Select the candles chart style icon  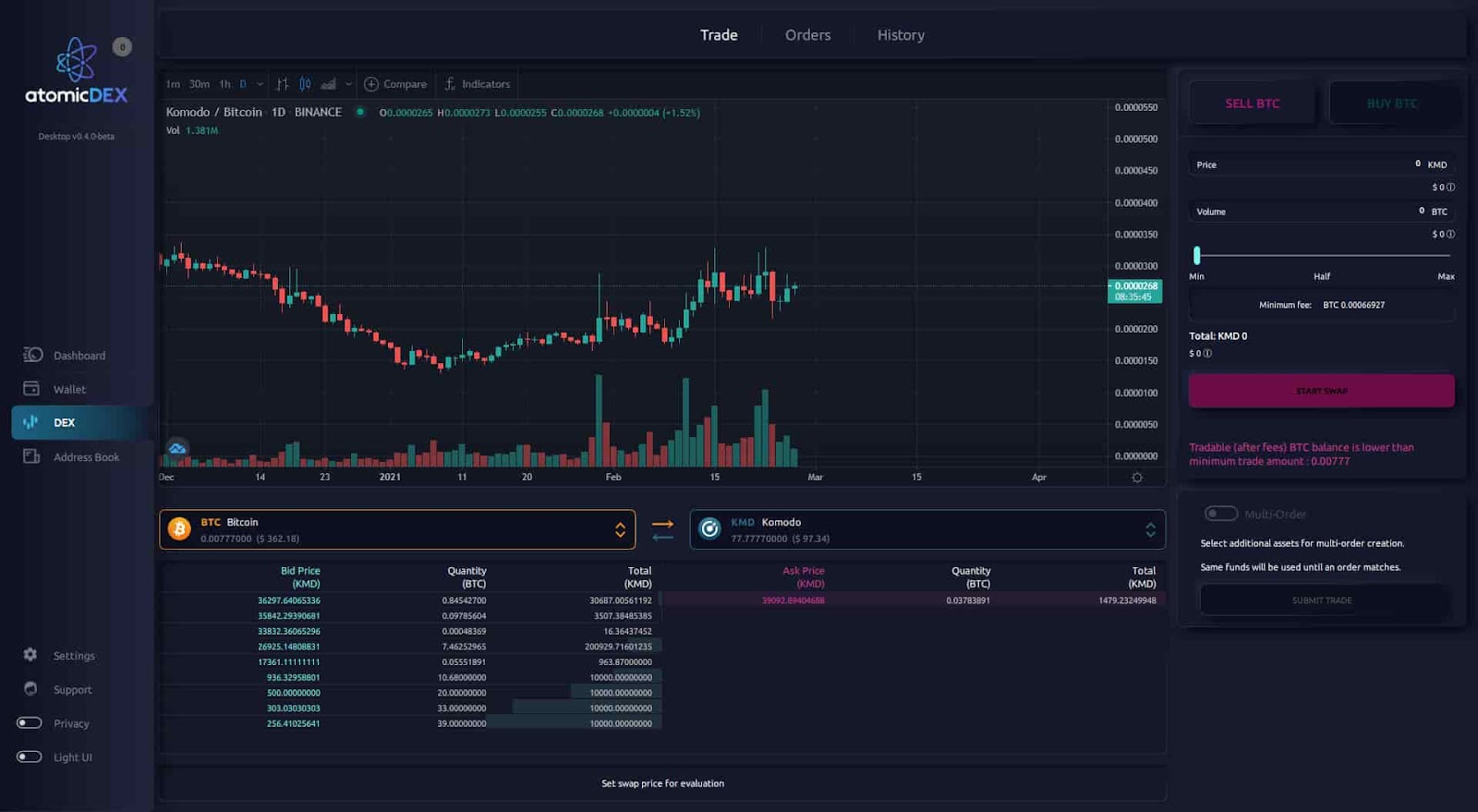click(x=305, y=84)
